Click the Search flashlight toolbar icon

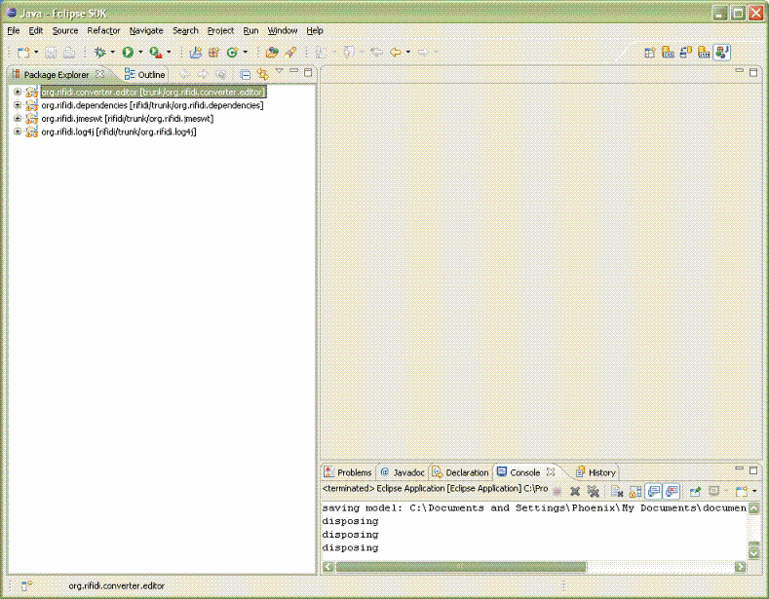[291, 52]
